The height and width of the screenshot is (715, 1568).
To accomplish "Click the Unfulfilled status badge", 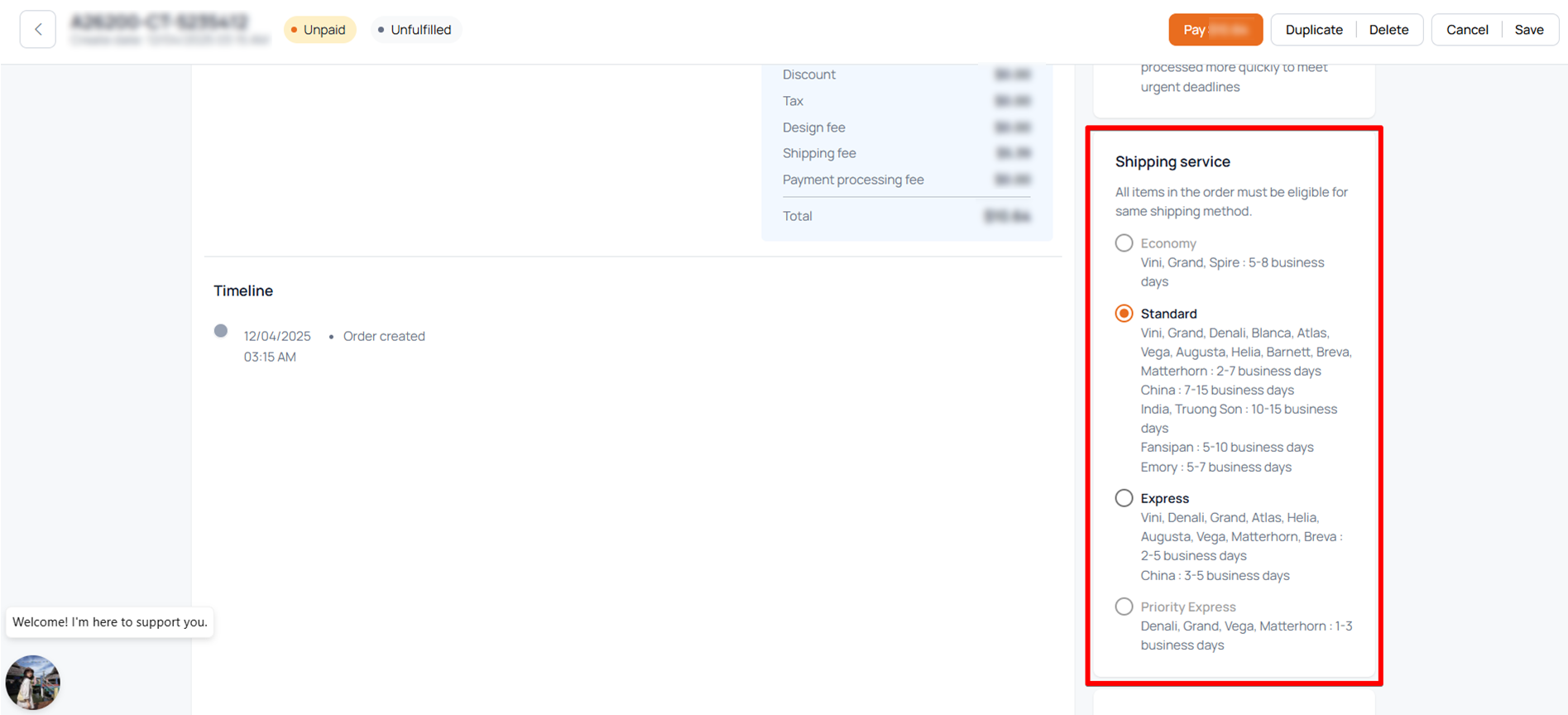I will point(415,30).
